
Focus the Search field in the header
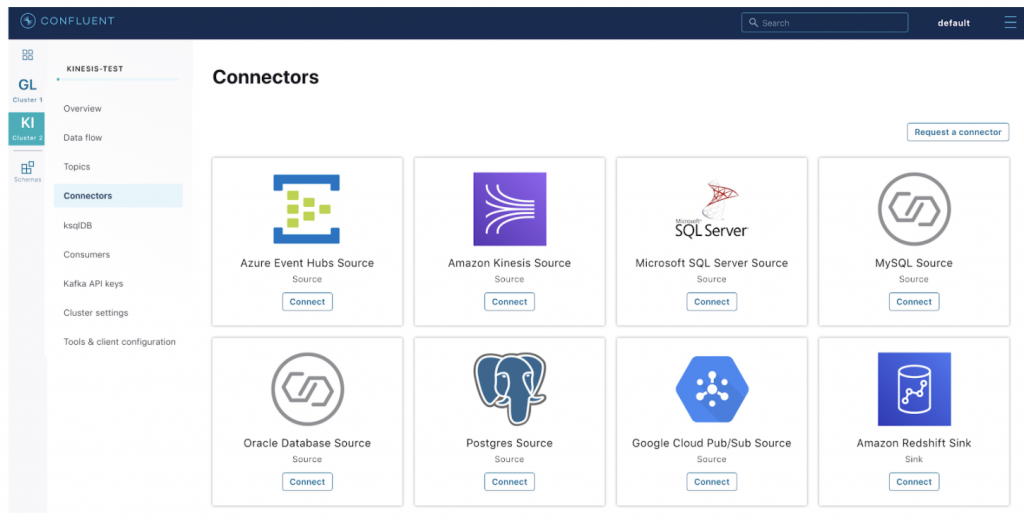pos(830,22)
